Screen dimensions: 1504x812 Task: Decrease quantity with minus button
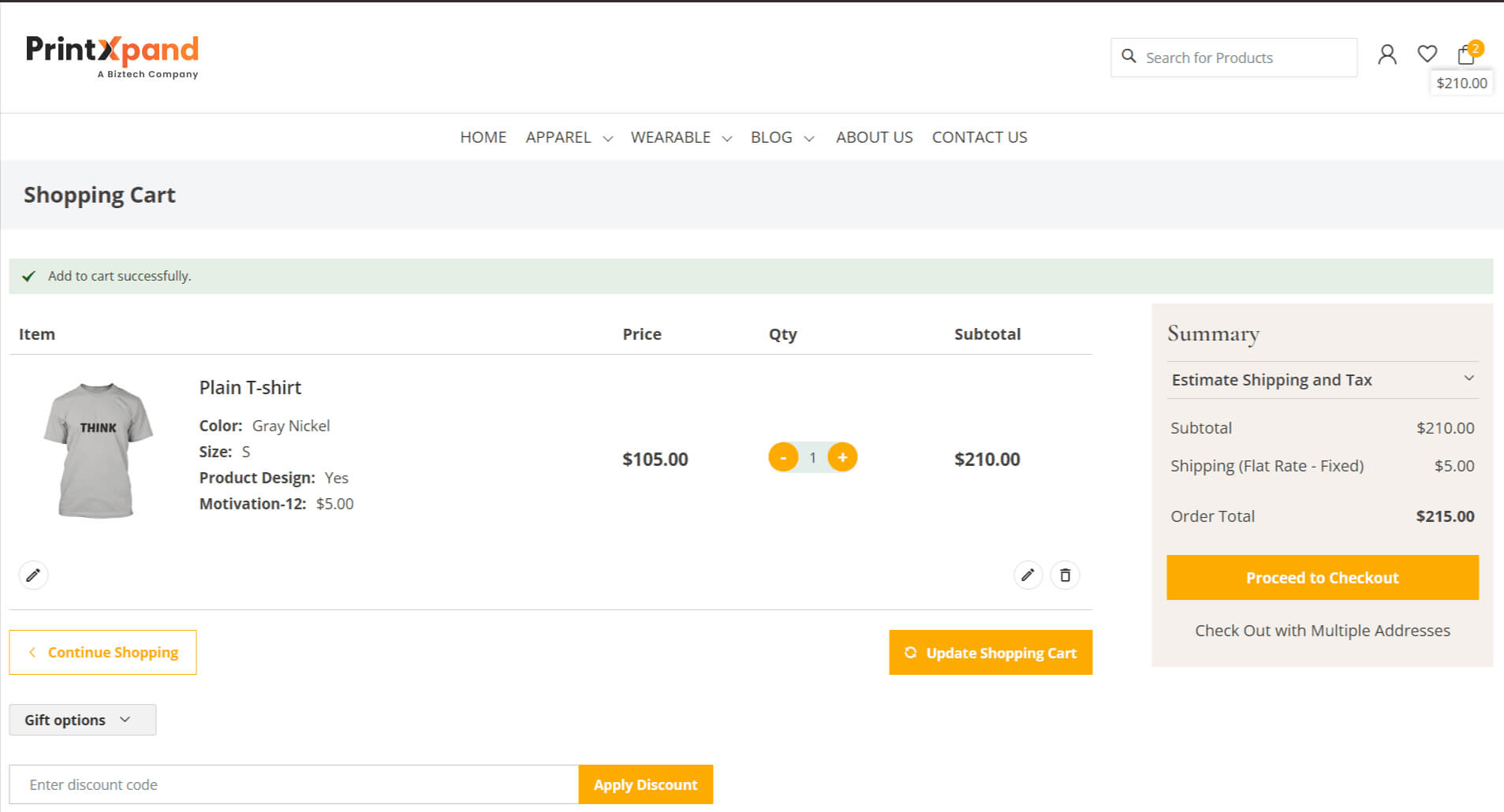click(x=783, y=457)
